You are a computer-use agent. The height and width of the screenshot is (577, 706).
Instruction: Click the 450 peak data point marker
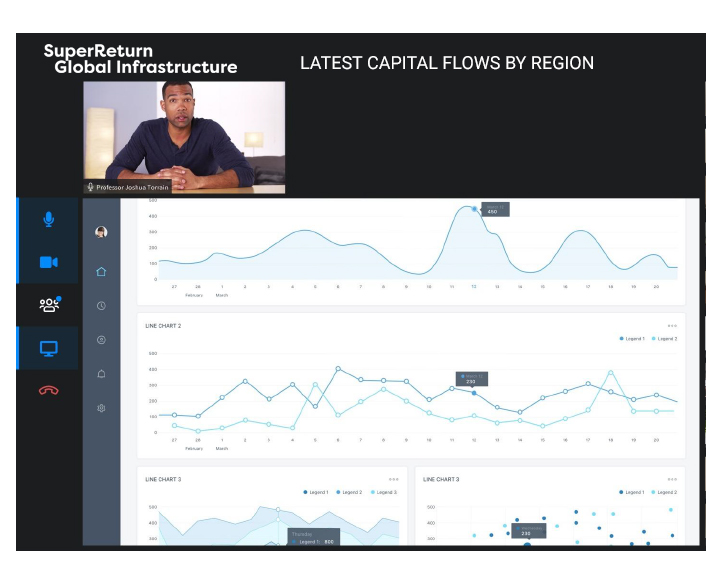pyautogui.click(x=474, y=210)
